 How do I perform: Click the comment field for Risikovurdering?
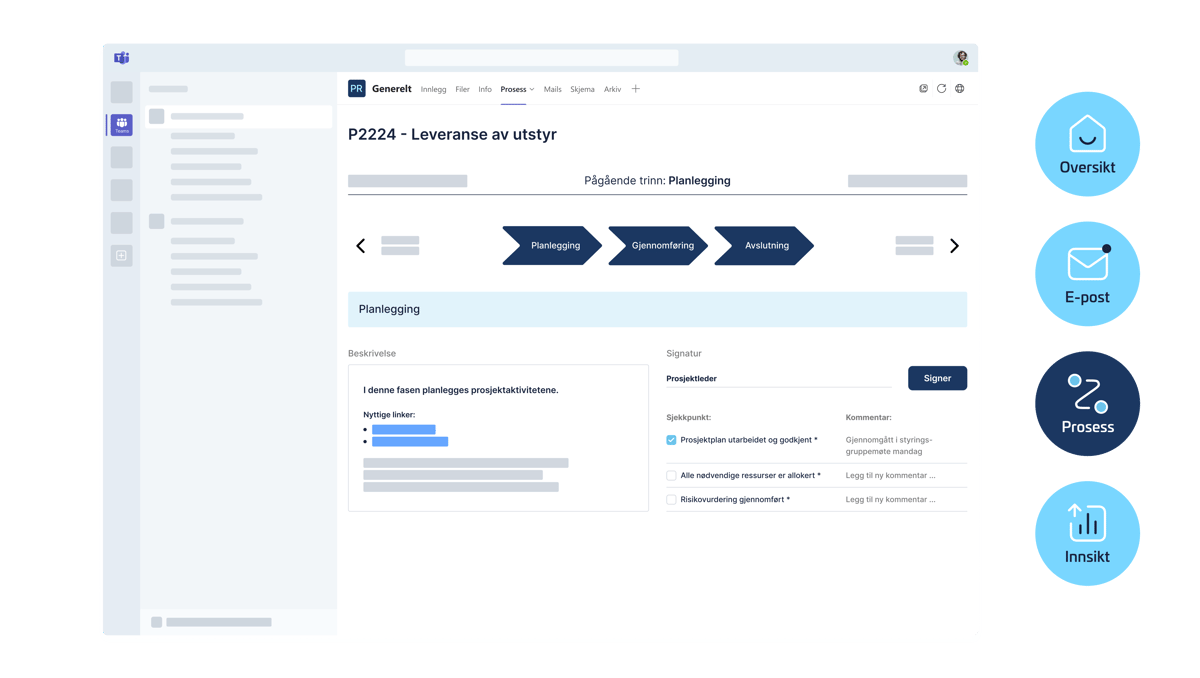(891, 499)
